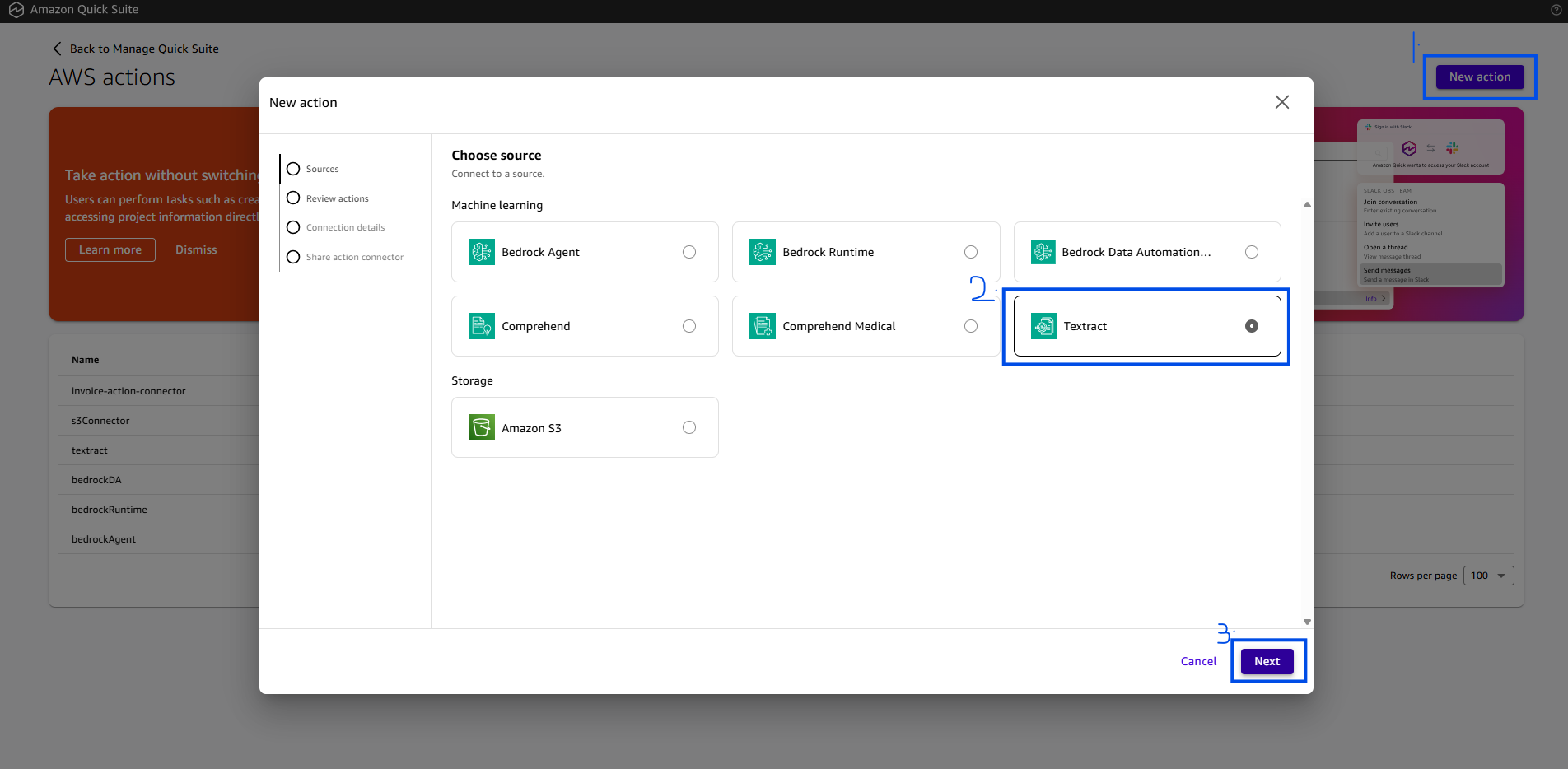The width and height of the screenshot is (1568, 769).
Task: Dismiss the banner with the Dismiss link
Action: [x=196, y=249]
